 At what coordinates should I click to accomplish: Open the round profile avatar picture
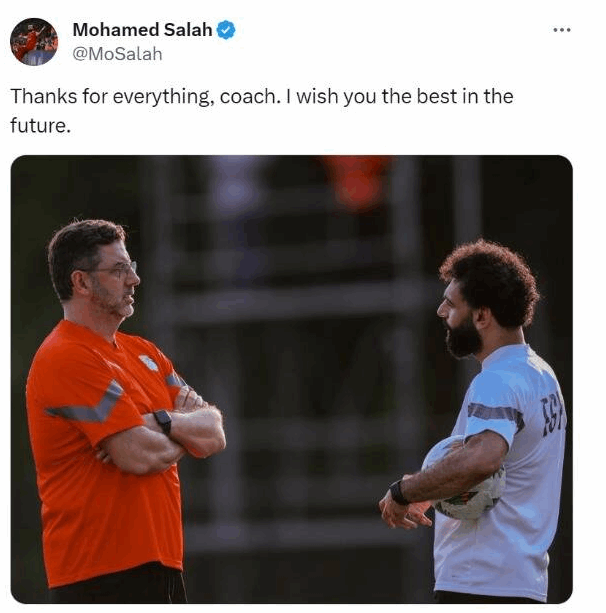point(34,41)
